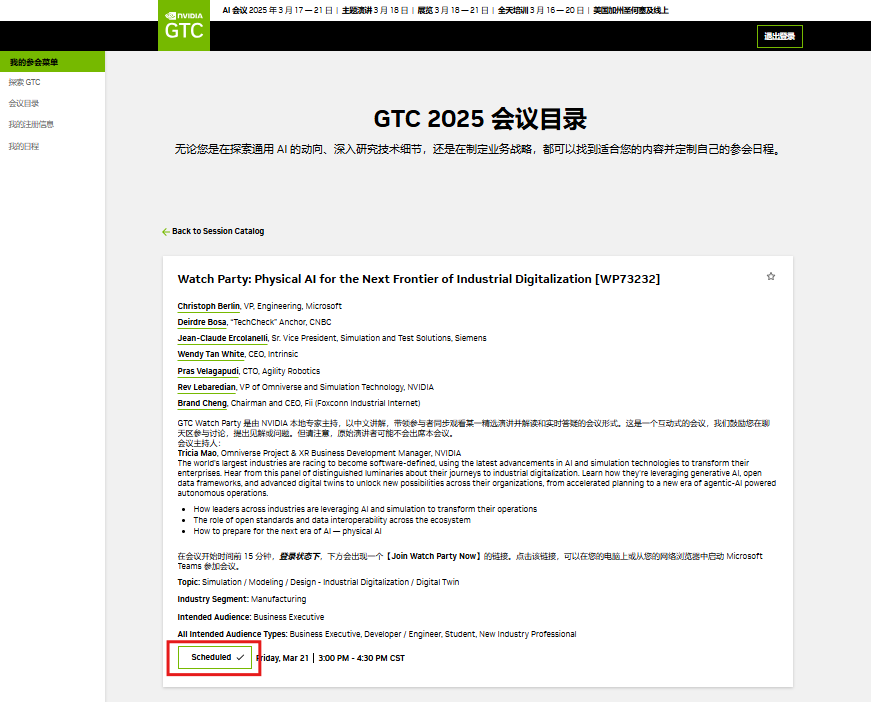The width and height of the screenshot is (871, 702).
Task: Open speaker profile Rev Lebaredian
Action: [206, 387]
